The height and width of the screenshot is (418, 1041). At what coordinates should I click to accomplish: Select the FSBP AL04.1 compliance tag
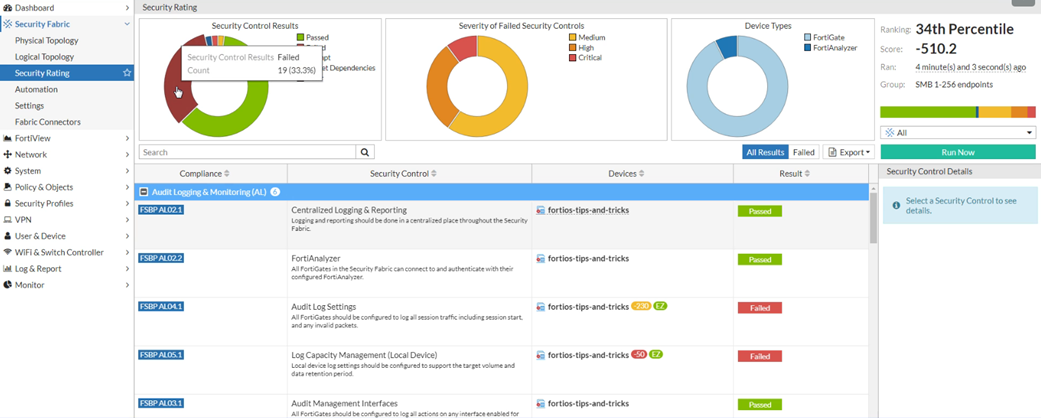coord(161,306)
